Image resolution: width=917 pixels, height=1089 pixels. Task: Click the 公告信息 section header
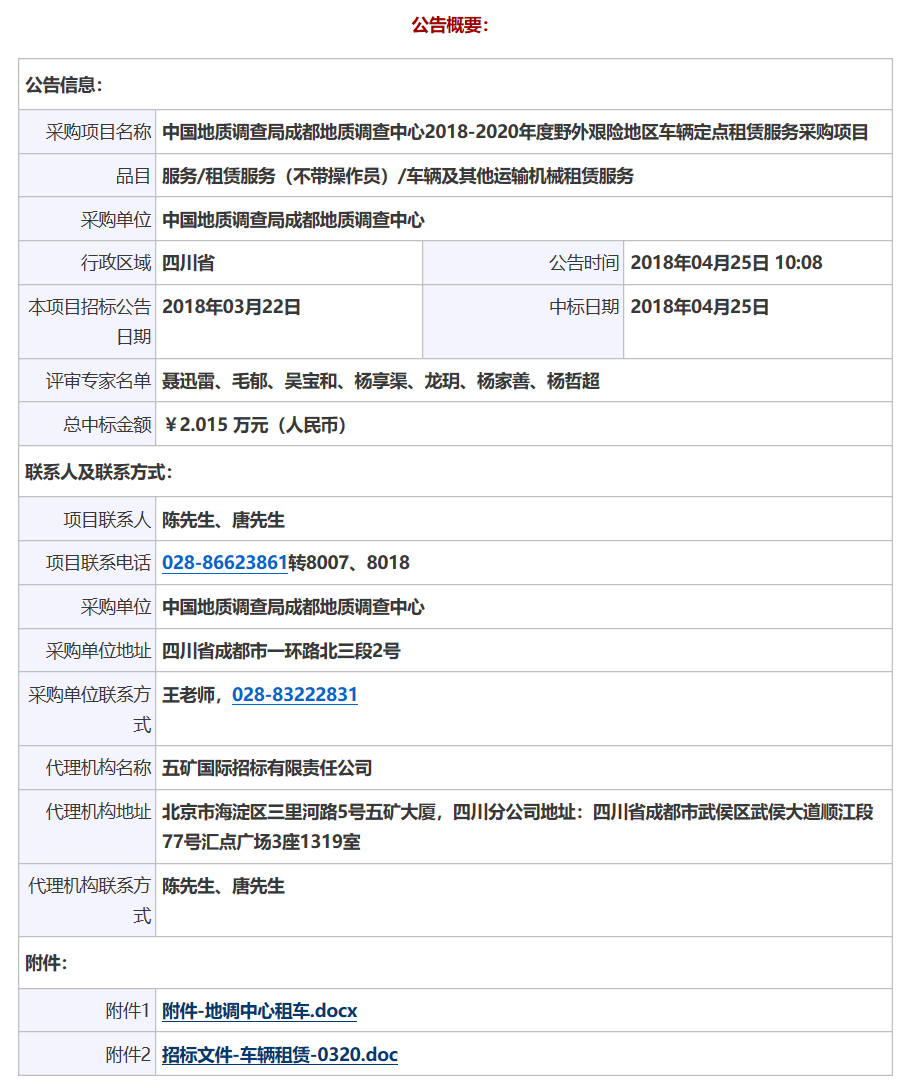point(64,85)
